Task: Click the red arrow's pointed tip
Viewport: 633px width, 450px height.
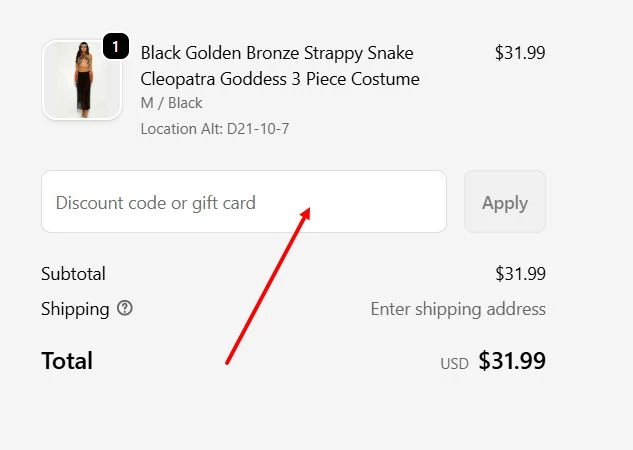Action: click(x=310, y=208)
